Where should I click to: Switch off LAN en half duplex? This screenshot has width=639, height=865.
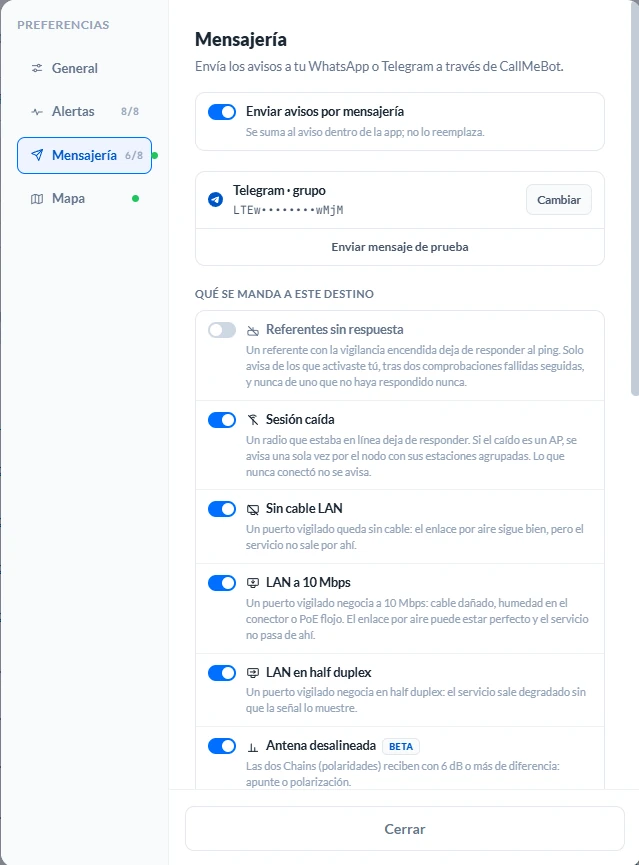pos(222,672)
